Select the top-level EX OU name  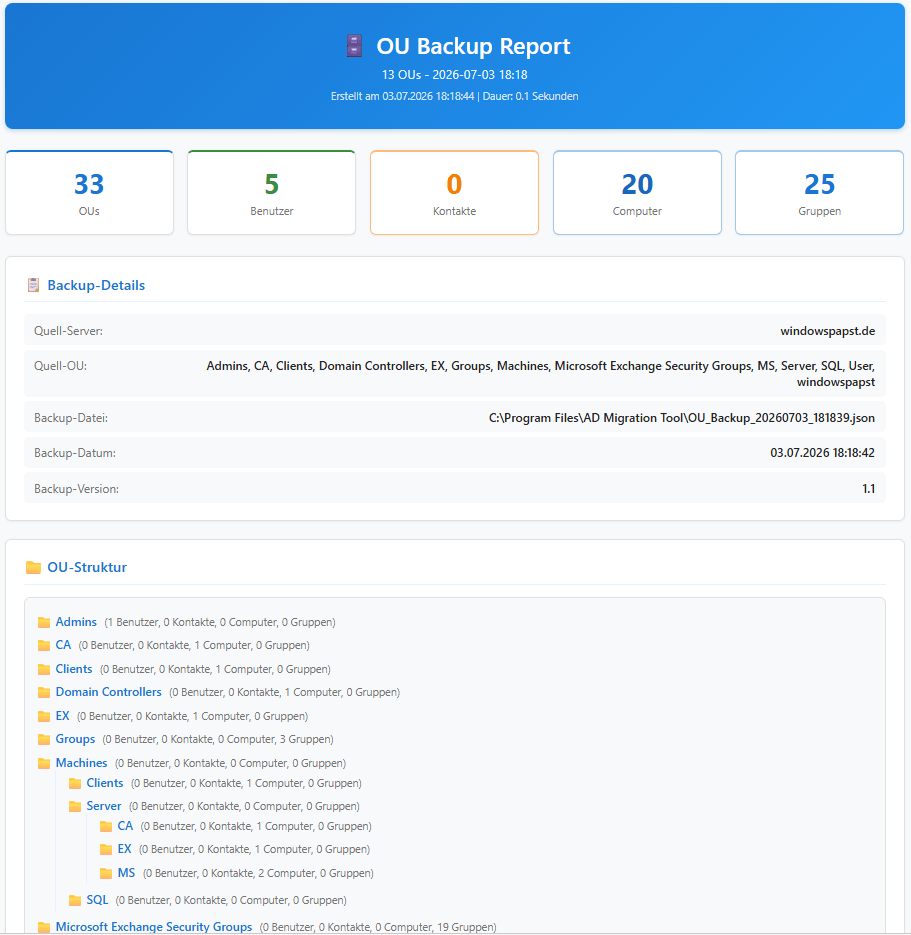[x=63, y=716]
